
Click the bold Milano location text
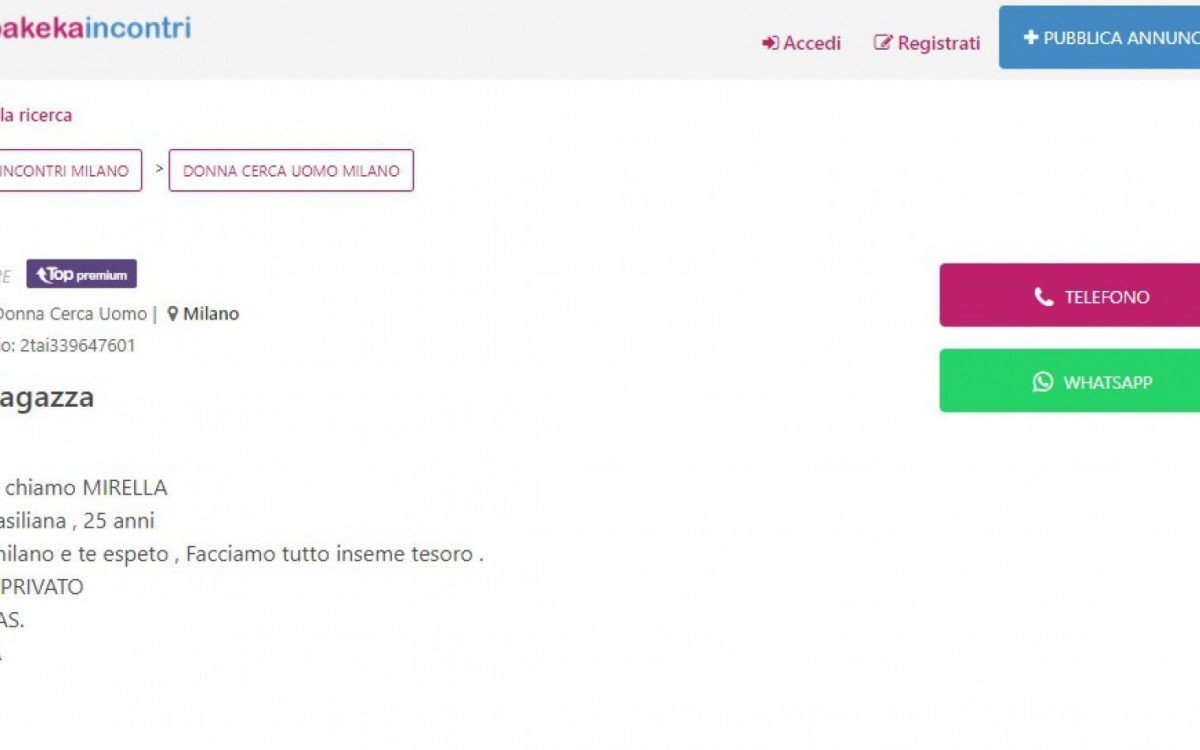[x=211, y=314]
